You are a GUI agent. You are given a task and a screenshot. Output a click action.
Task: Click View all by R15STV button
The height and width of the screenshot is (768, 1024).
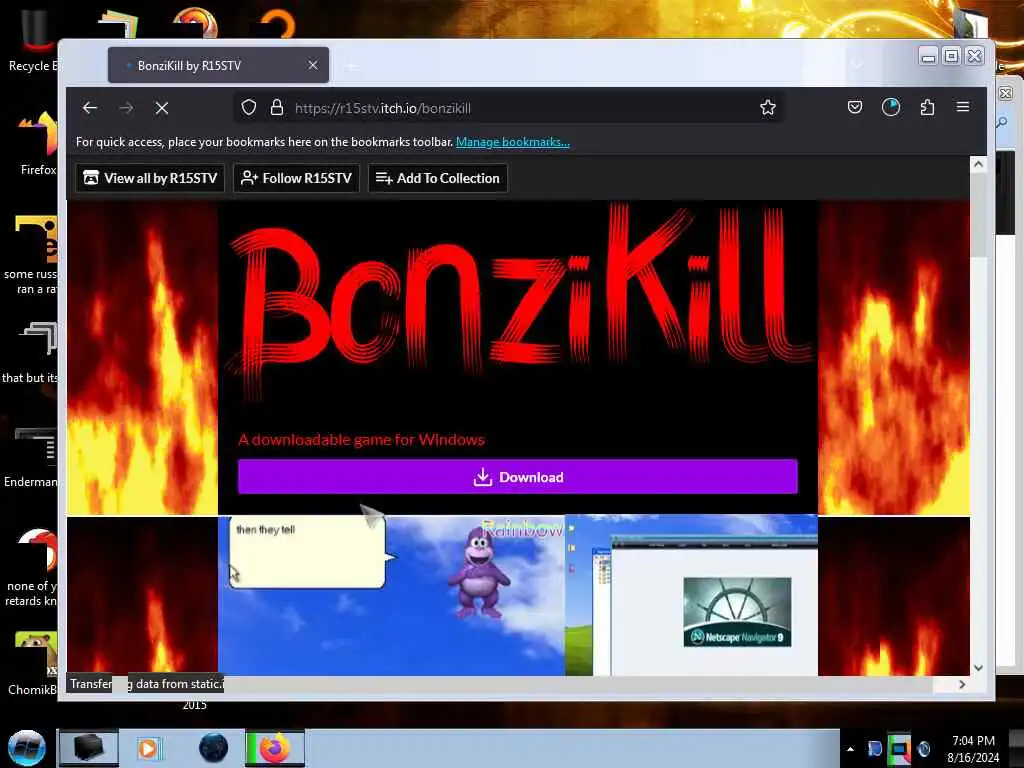(150, 178)
